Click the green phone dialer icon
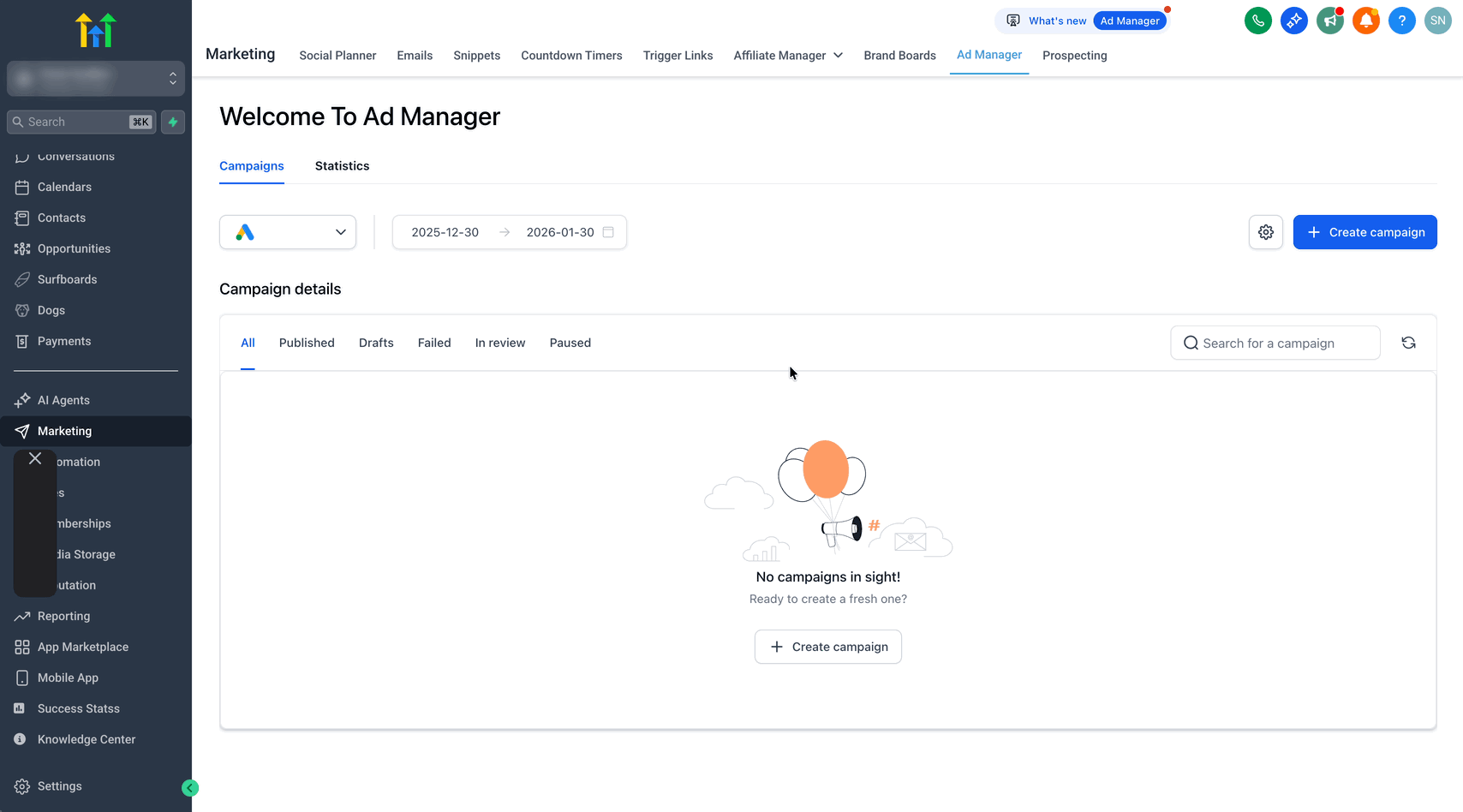The height and width of the screenshot is (812, 1463). (x=1257, y=21)
